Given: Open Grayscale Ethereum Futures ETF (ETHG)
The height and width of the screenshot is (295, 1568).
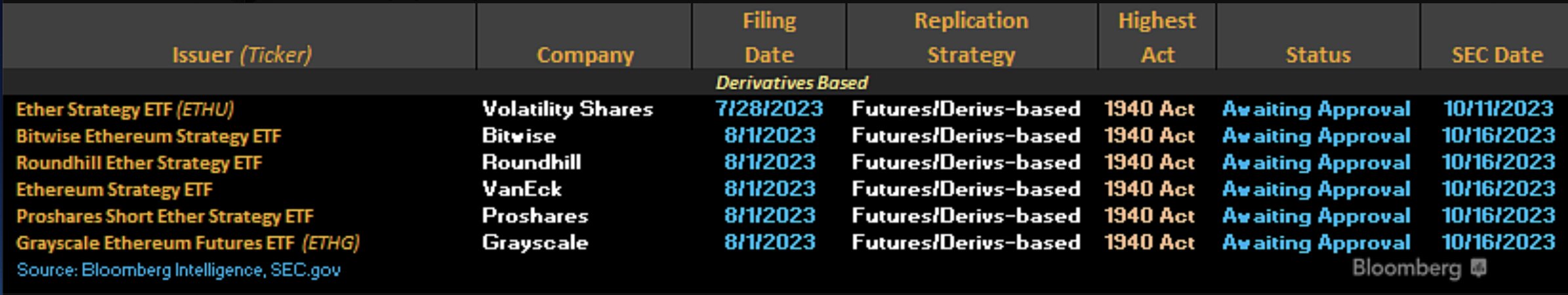Looking at the screenshot, I should coord(188,243).
